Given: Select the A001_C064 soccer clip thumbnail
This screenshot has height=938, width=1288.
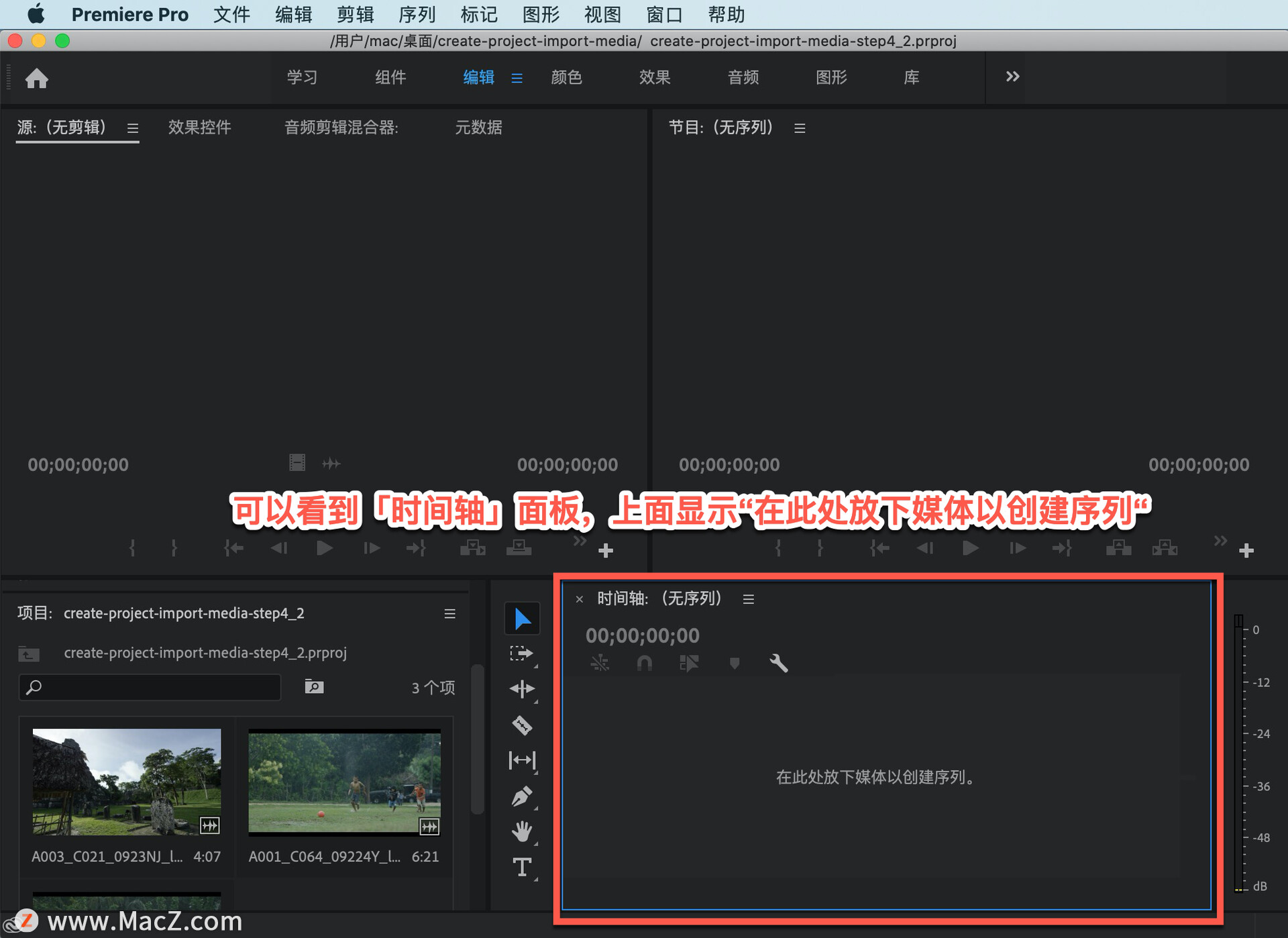Looking at the screenshot, I should pyautogui.click(x=344, y=782).
